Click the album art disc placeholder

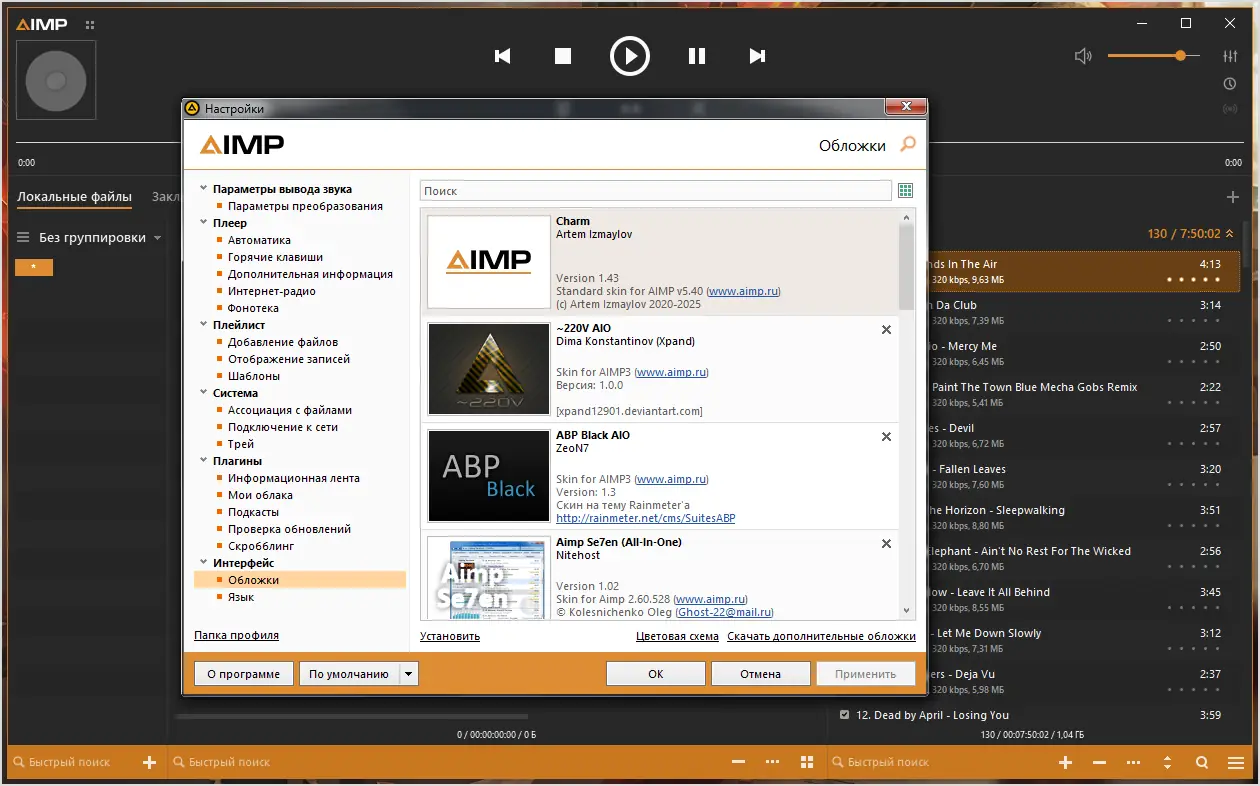[x=56, y=80]
